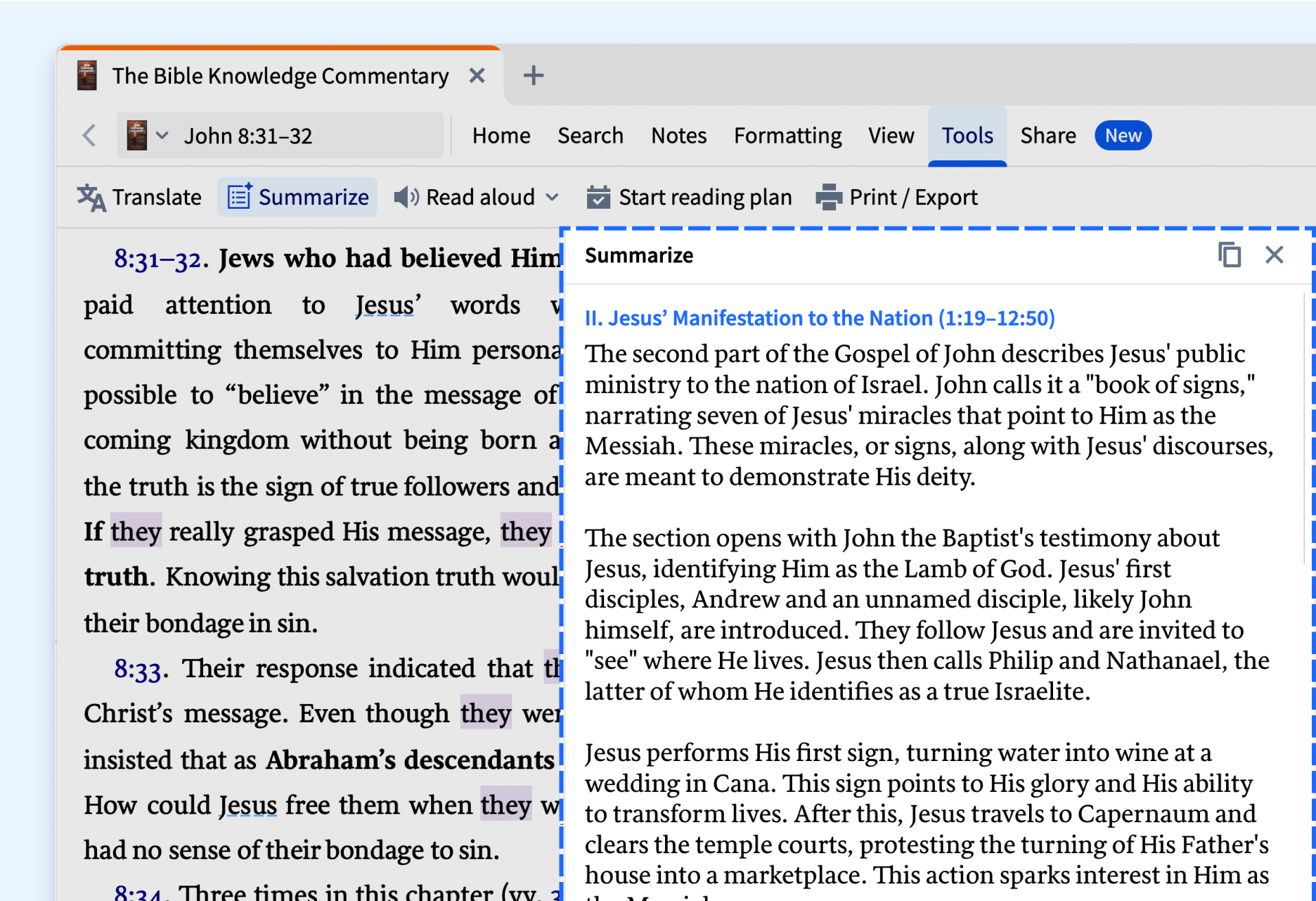Open the Jesus' Manifestation to the Nation link
Screen dimensions: 1316x901
pyautogui.click(x=820, y=318)
